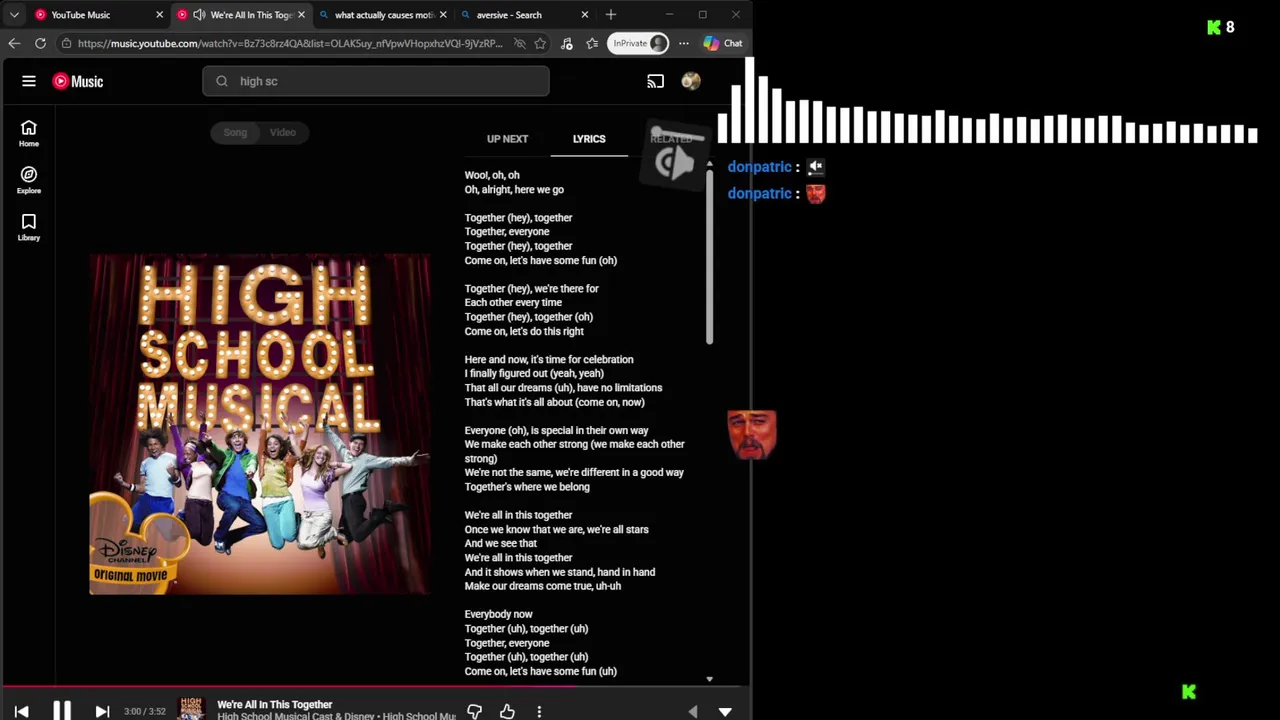Close the 'aversive - Search' tab
This screenshot has width=1280, height=720.
(x=584, y=15)
